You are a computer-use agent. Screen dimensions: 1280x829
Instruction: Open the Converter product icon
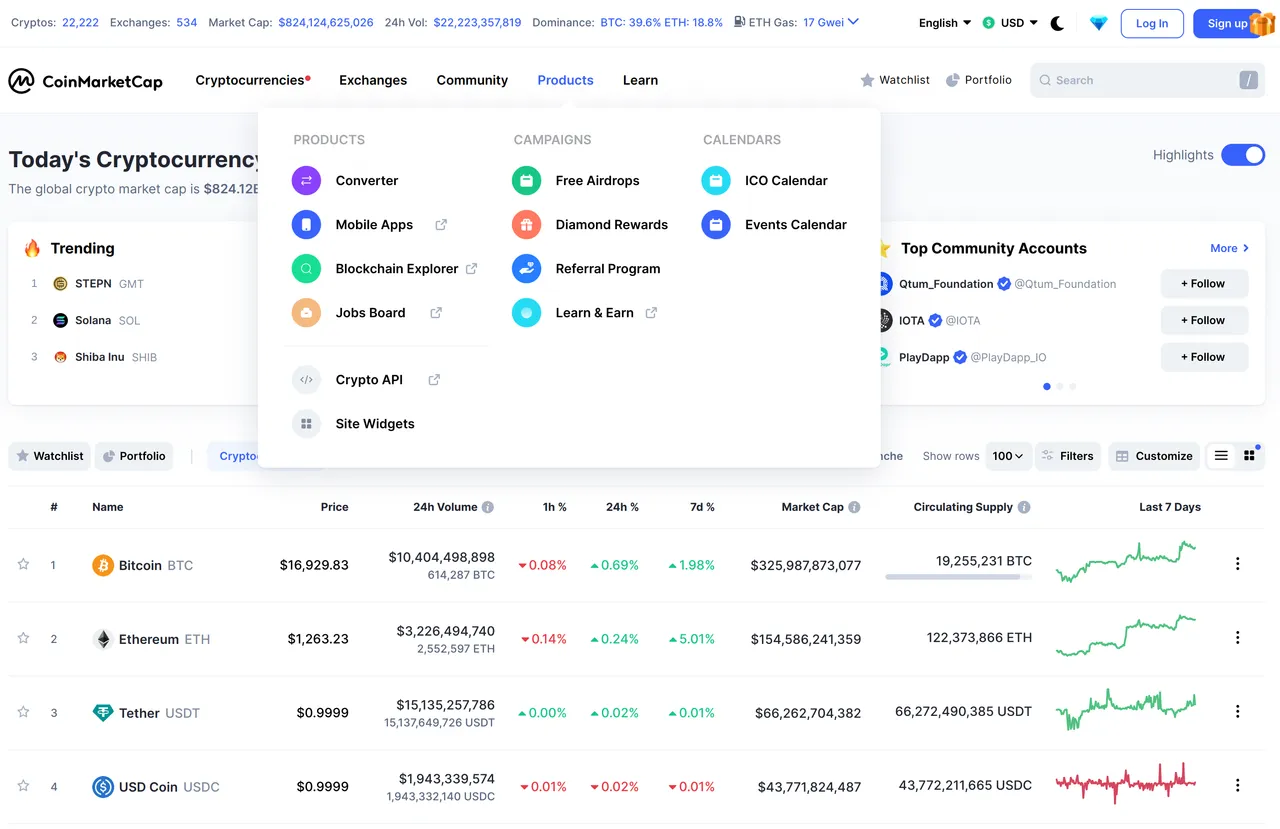point(306,181)
